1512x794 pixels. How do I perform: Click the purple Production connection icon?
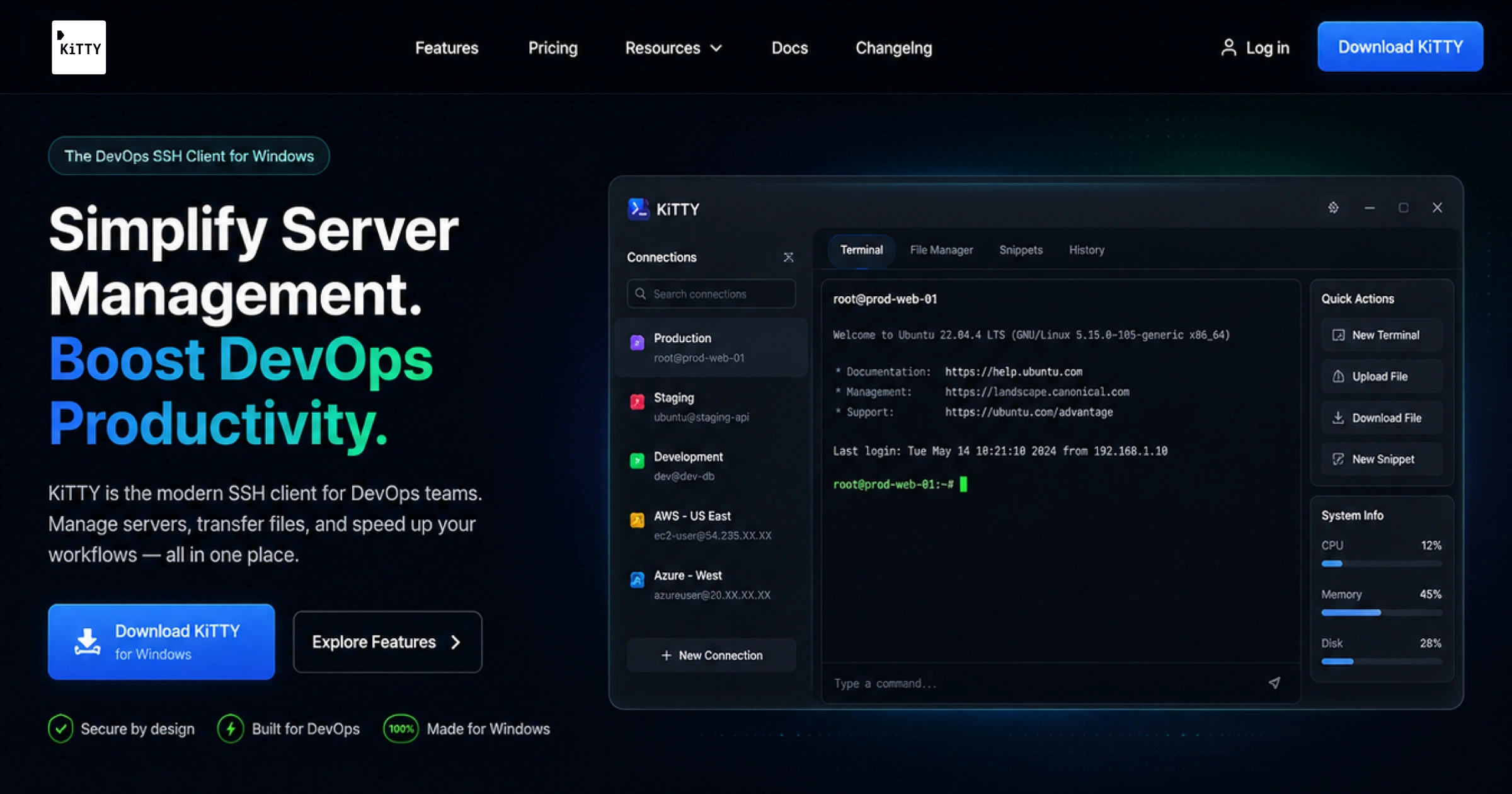[637, 342]
